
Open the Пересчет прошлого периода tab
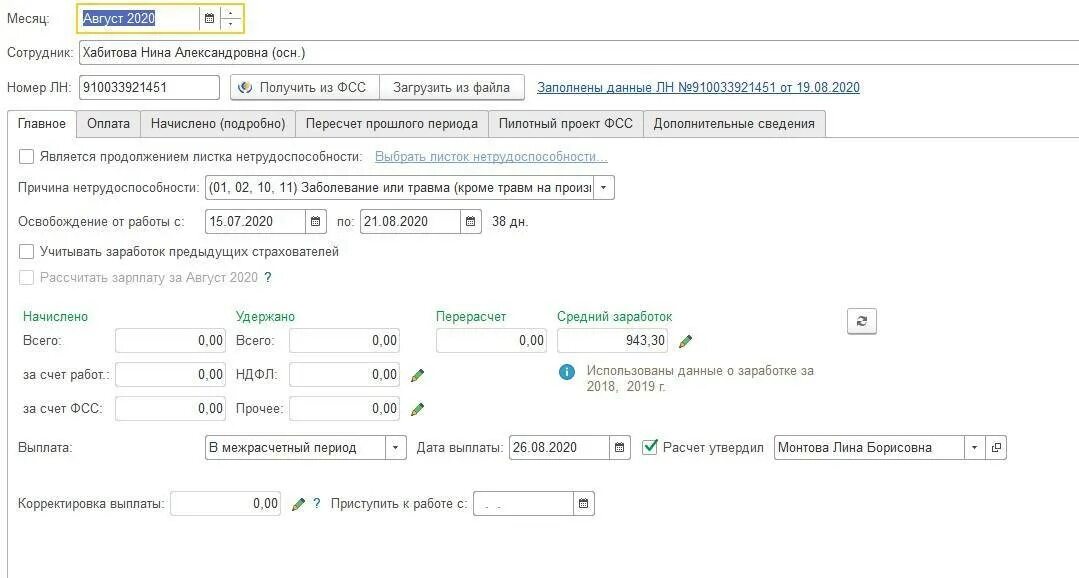point(392,124)
